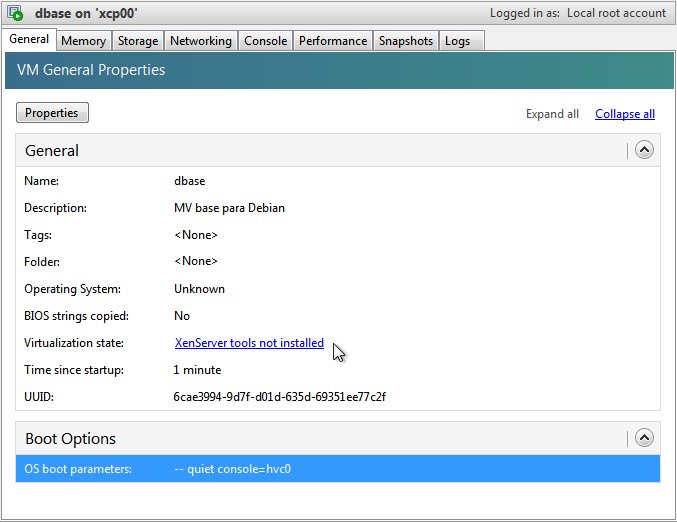
Task: Click the running VM icon beside dbase title
Action: coord(15,13)
